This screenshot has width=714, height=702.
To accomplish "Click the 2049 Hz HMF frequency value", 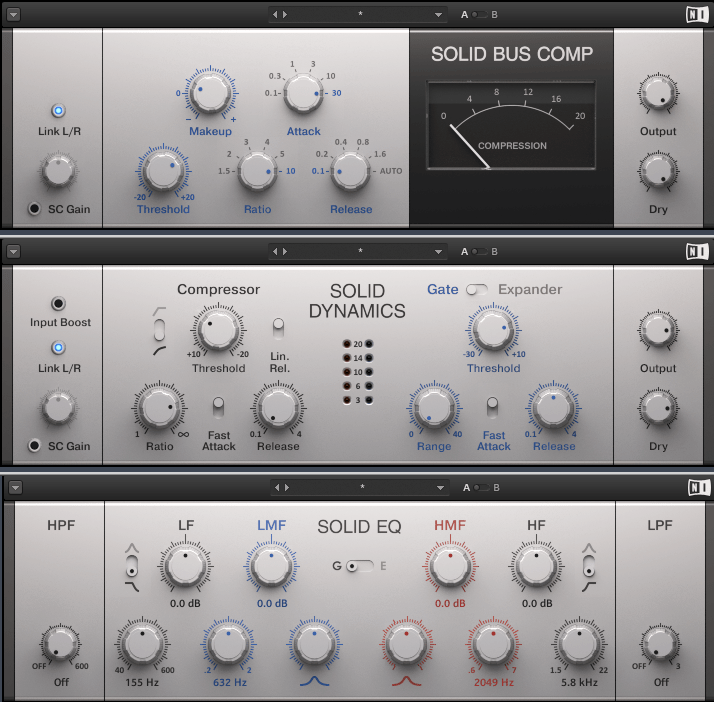I will pos(494,682).
